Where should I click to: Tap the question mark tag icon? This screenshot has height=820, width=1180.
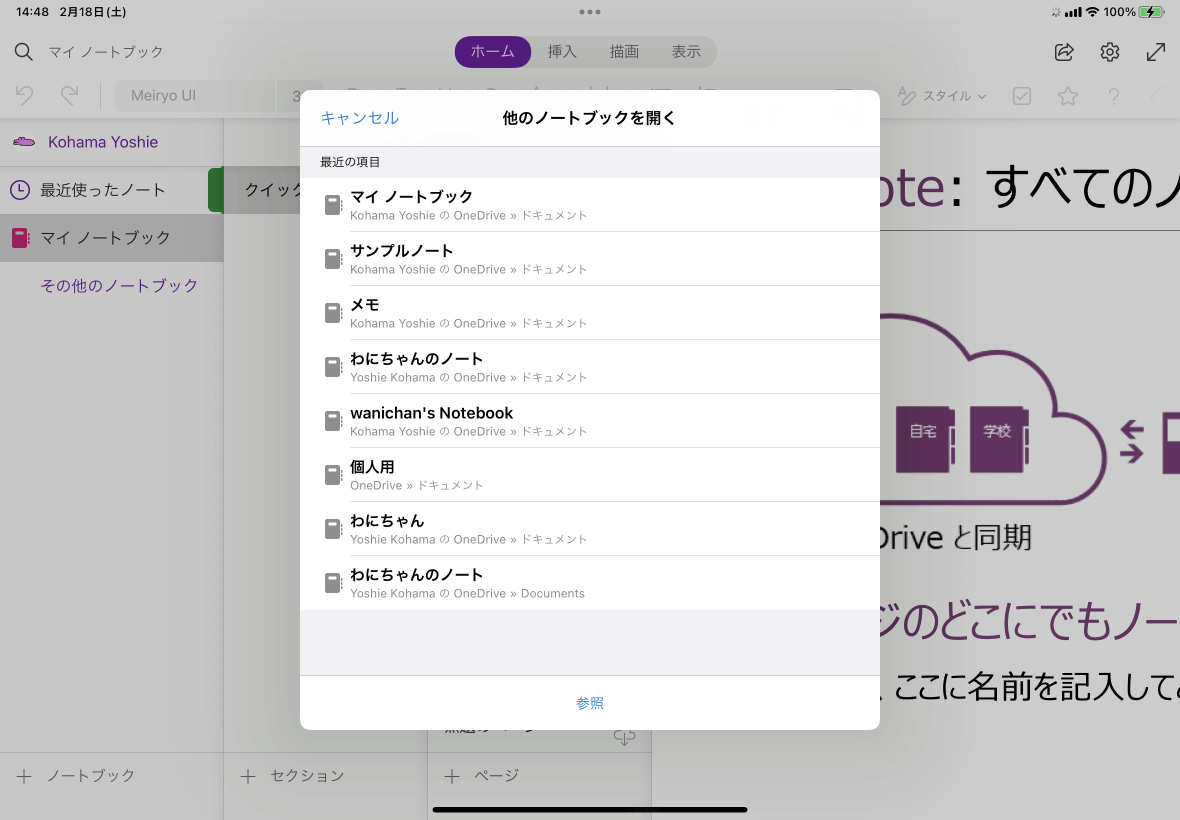coord(1114,96)
